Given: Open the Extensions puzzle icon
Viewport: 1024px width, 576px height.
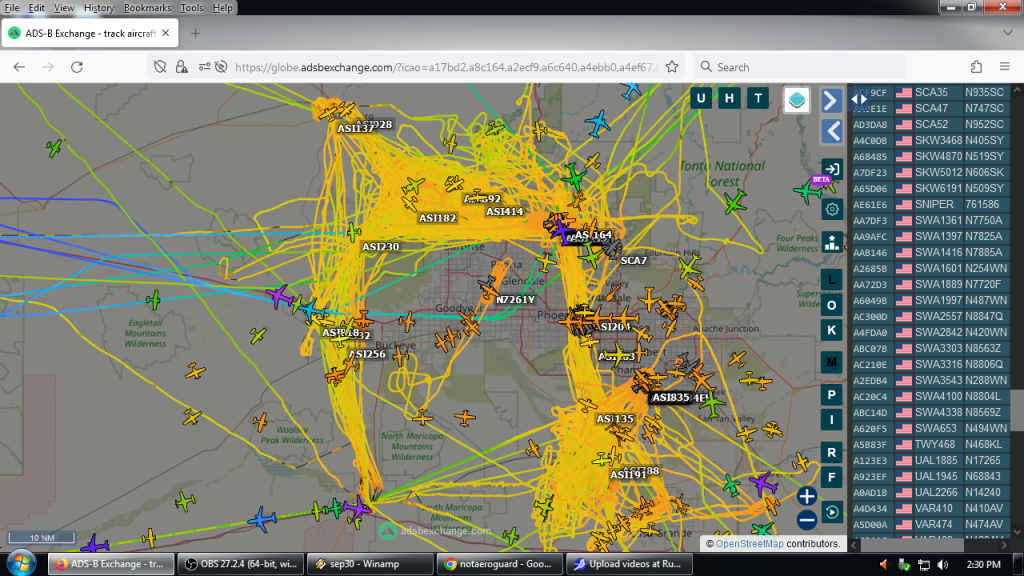Looking at the screenshot, I should pos(976,67).
